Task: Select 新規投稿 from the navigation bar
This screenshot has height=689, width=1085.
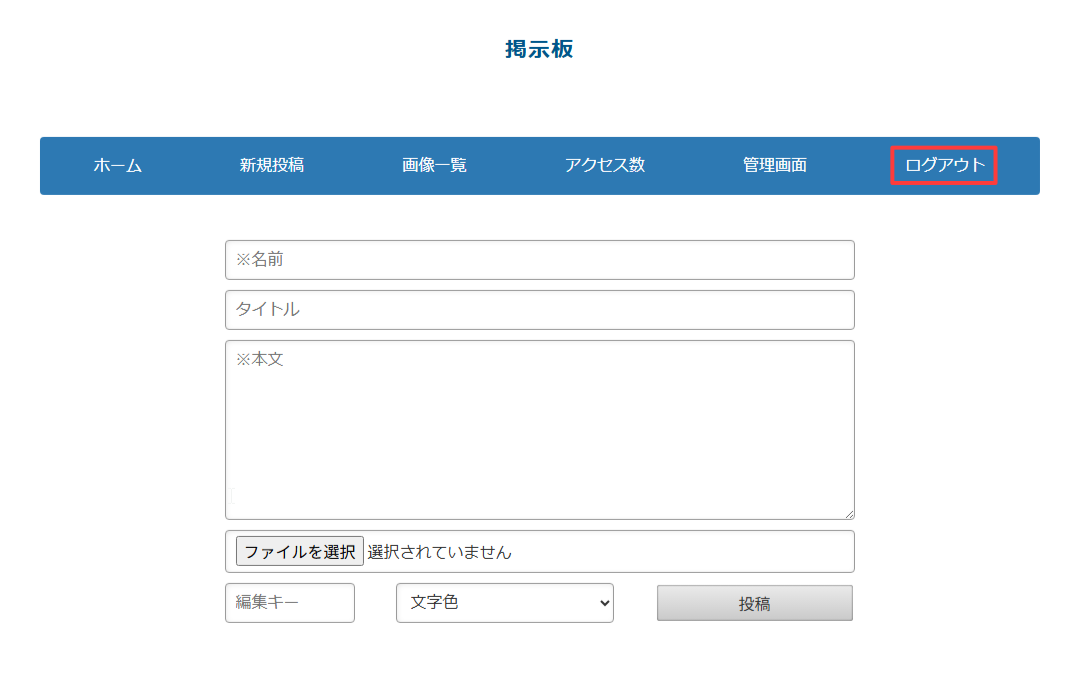Action: [271, 165]
